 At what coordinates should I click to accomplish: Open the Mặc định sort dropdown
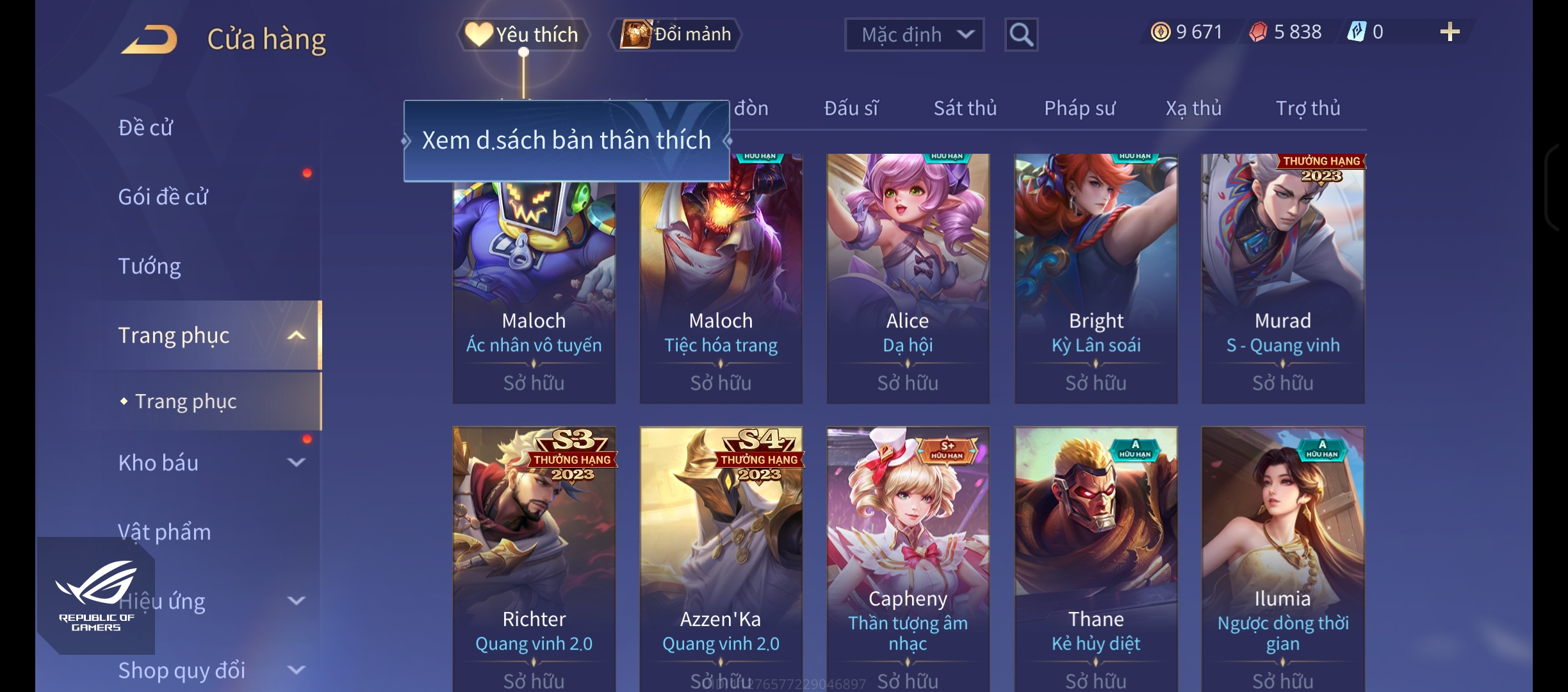[914, 35]
